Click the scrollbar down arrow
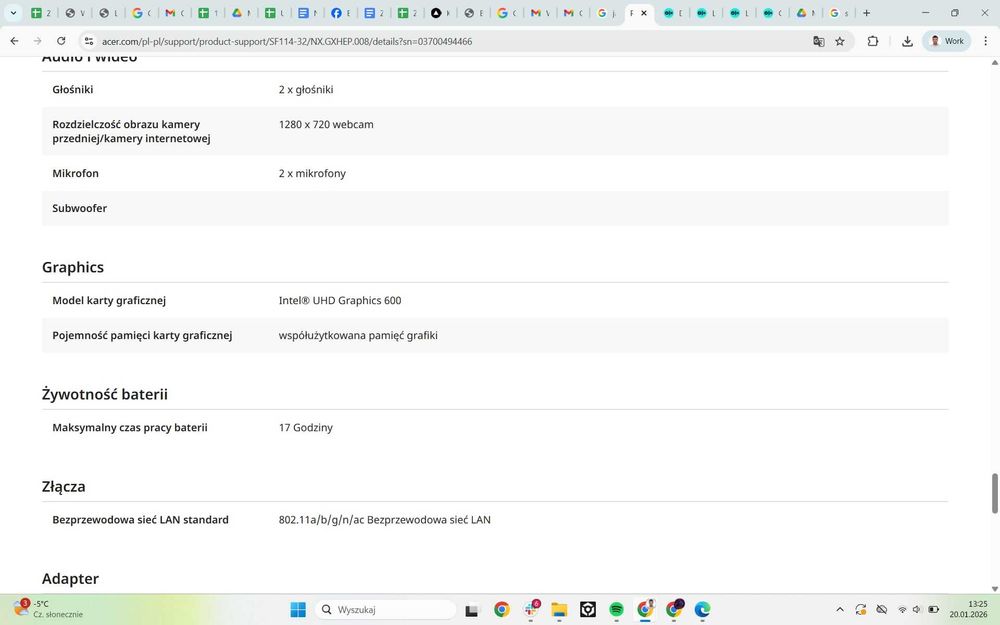This screenshot has width=1000, height=625. coord(994,589)
